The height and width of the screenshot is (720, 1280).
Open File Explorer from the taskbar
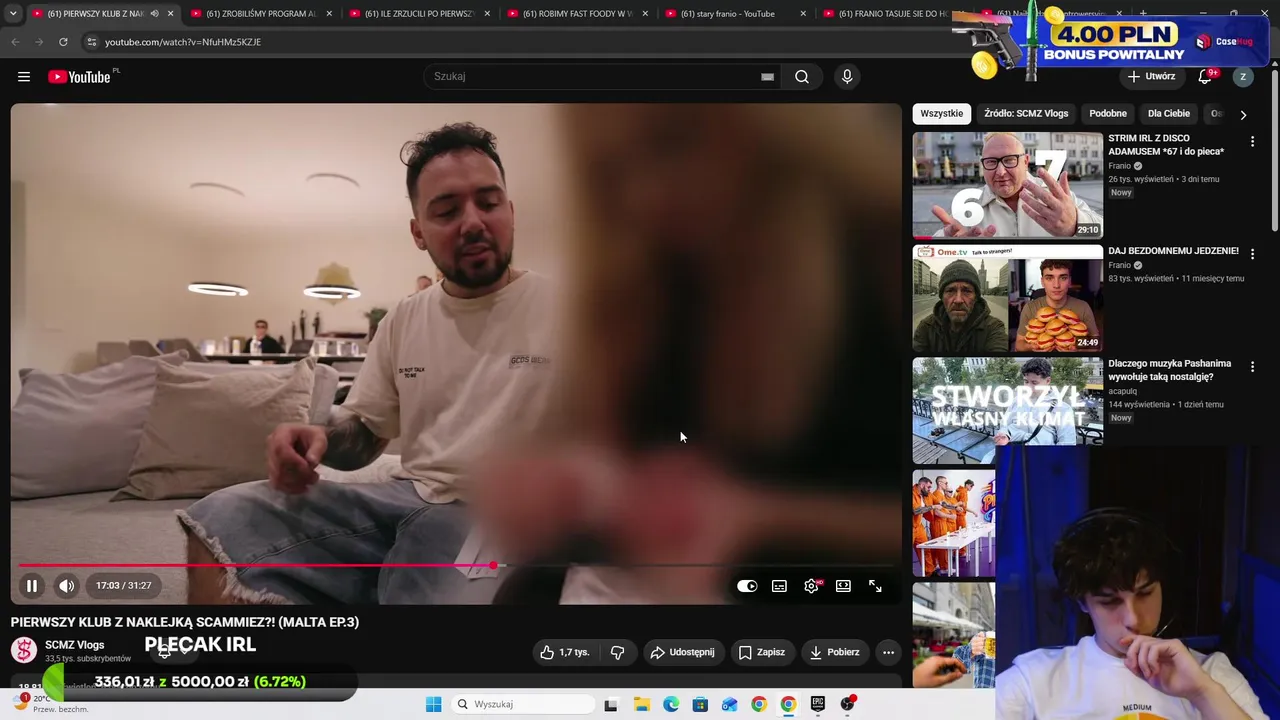click(x=641, y=704)
